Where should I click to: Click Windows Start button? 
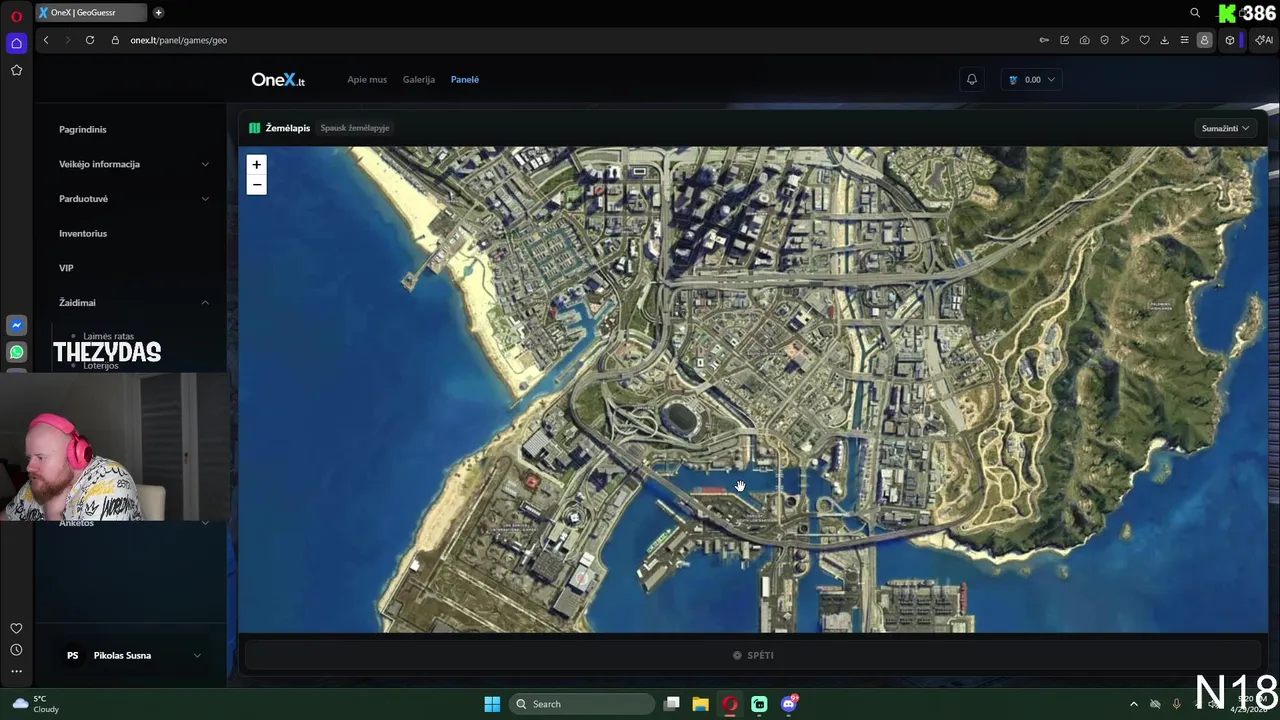(492, 704)
